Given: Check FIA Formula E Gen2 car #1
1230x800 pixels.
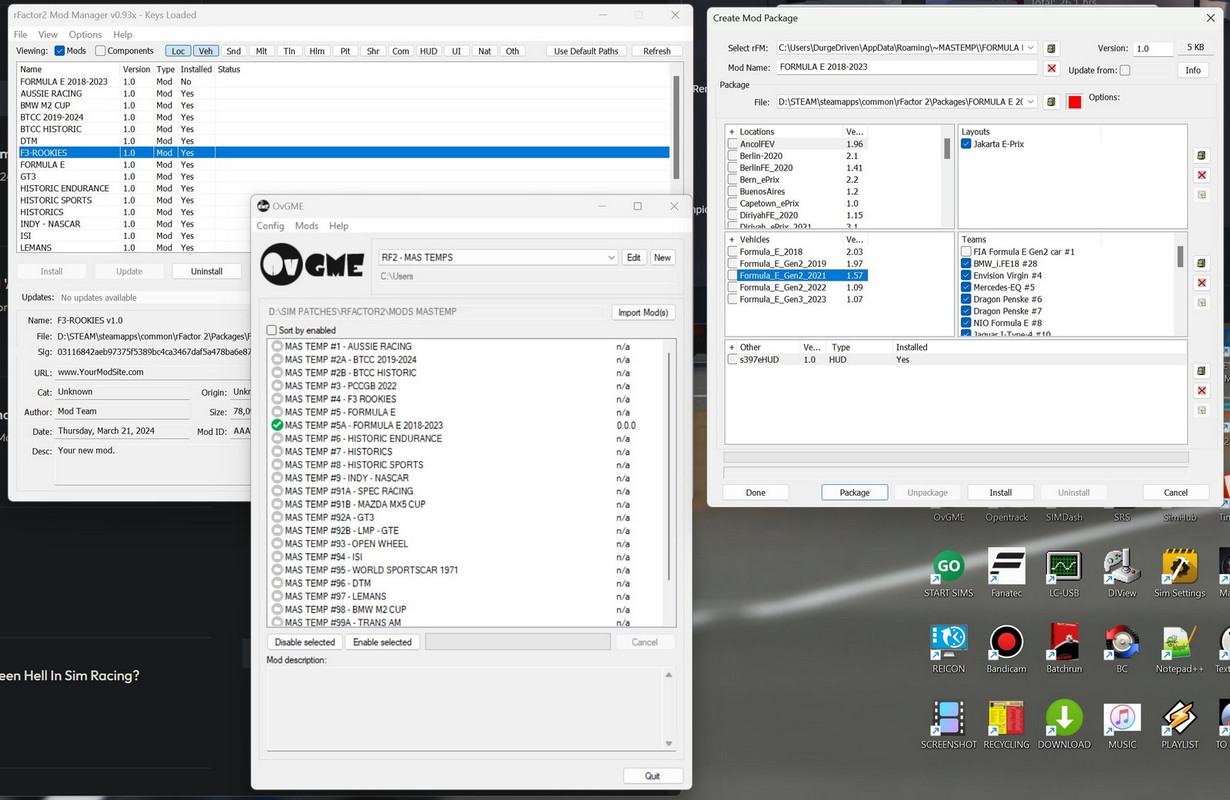Looking at the screenshot, I should coord(966,252).
